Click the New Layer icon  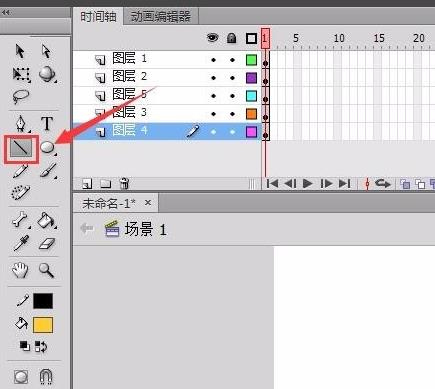[87, 184]
